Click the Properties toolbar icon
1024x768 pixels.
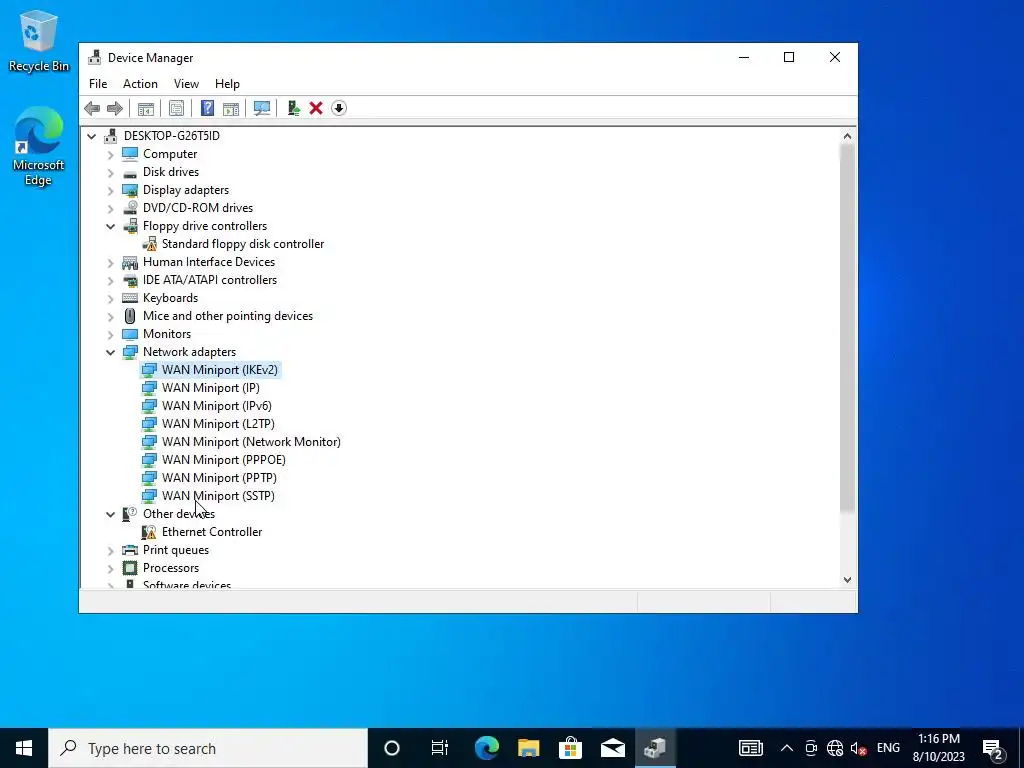click(176, 108)
